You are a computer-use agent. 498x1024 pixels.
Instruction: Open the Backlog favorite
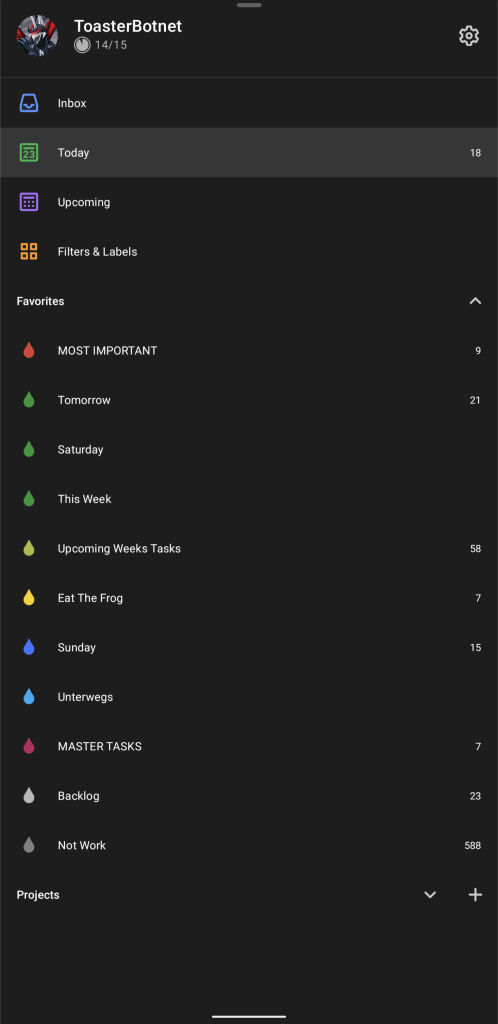point(249,796)
